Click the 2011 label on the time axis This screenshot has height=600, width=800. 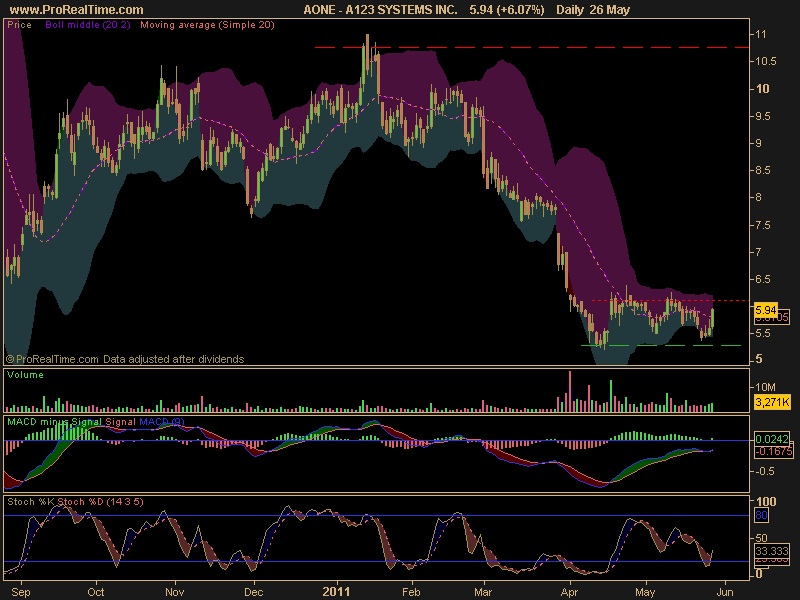[336, 592]
